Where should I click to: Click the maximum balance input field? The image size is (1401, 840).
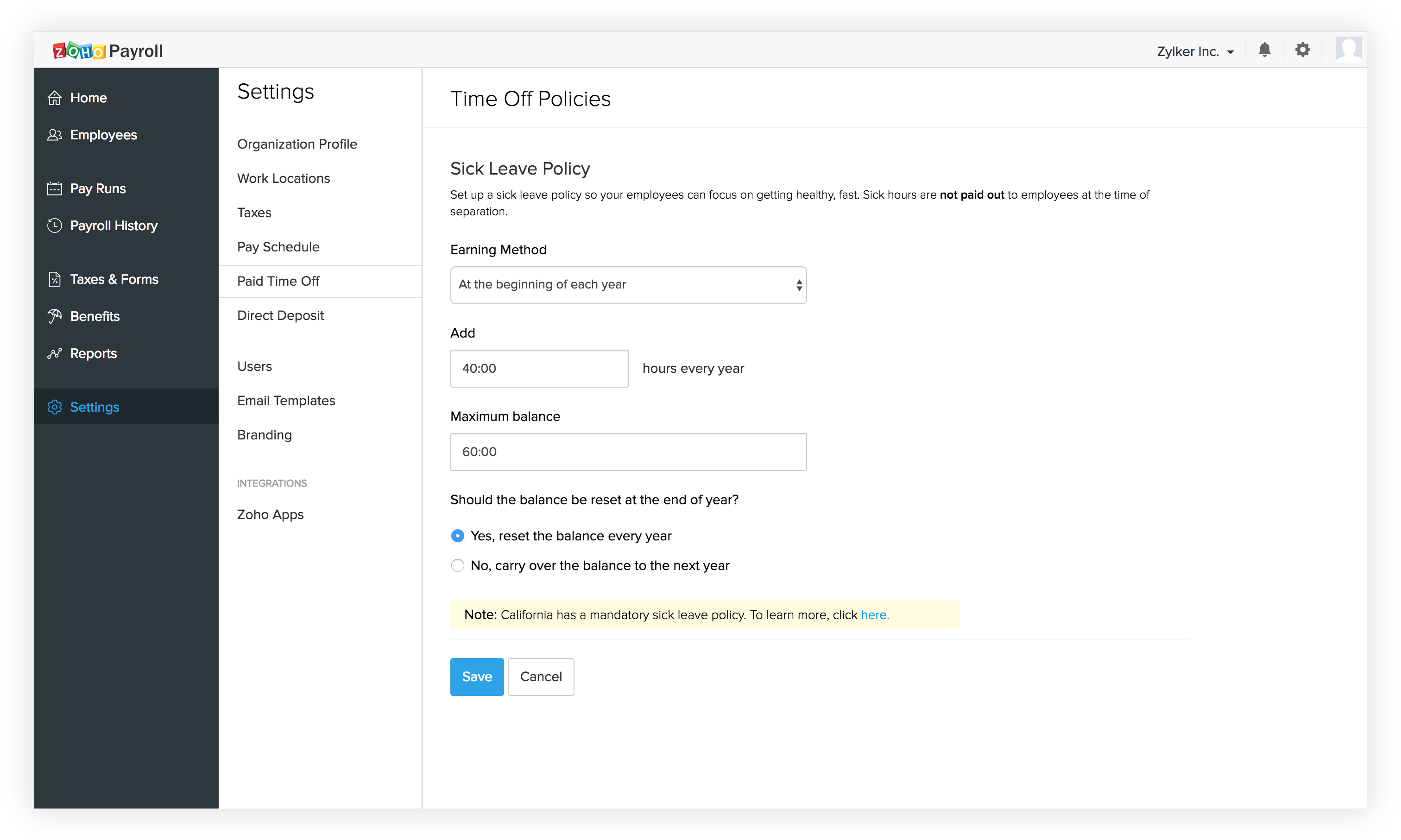tap(628, 451)
